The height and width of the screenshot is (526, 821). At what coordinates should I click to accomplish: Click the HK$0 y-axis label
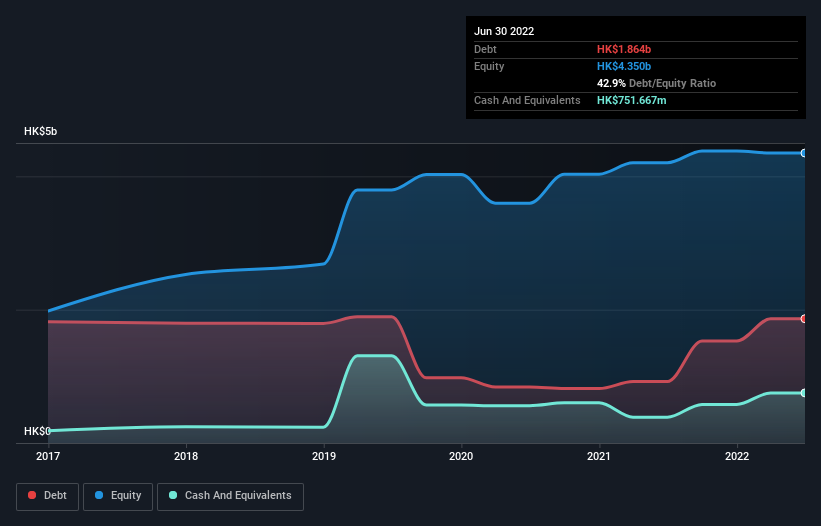pos(37,431)
